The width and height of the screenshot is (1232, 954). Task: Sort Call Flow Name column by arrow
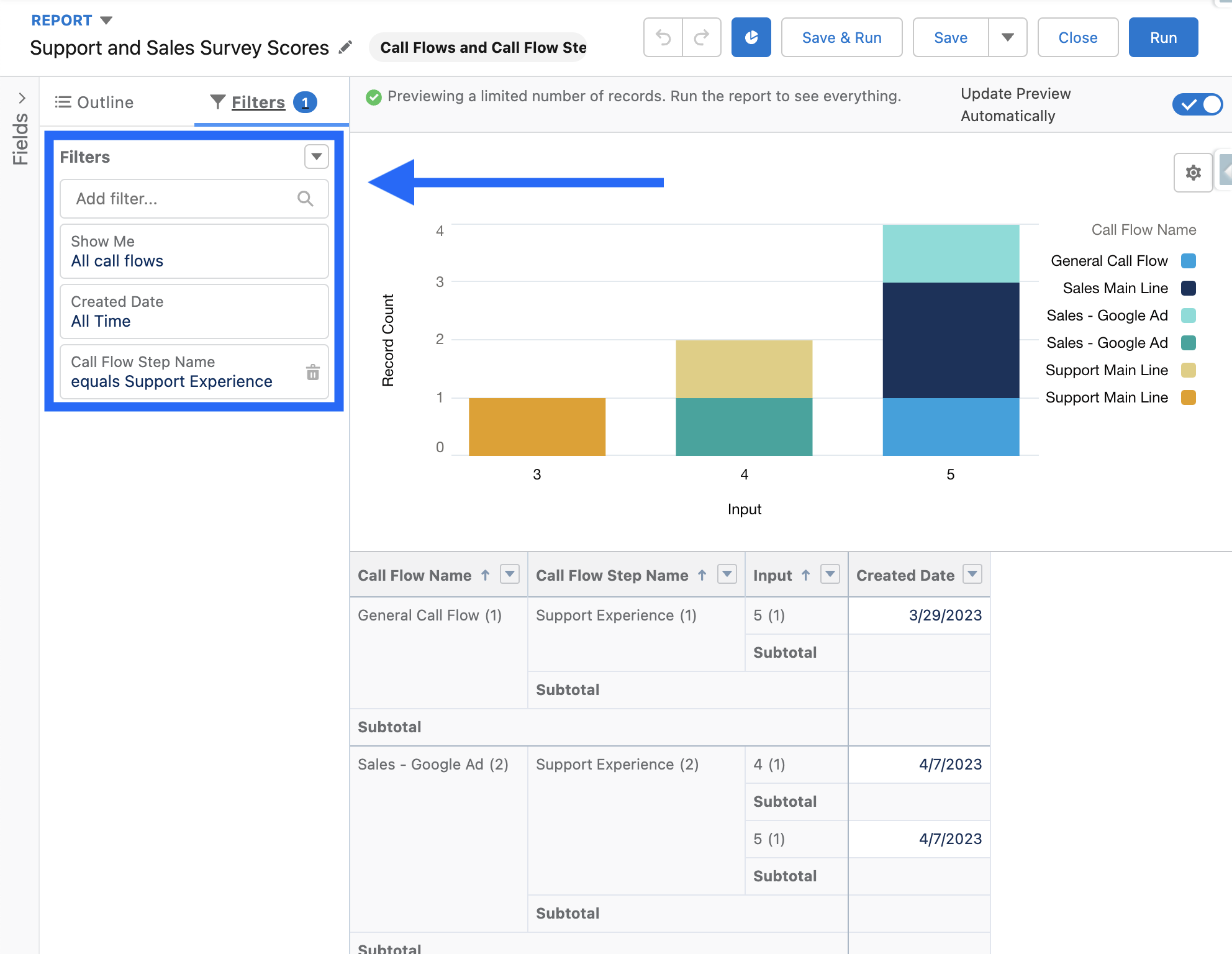pyautogui.click(x=486, y=575)
